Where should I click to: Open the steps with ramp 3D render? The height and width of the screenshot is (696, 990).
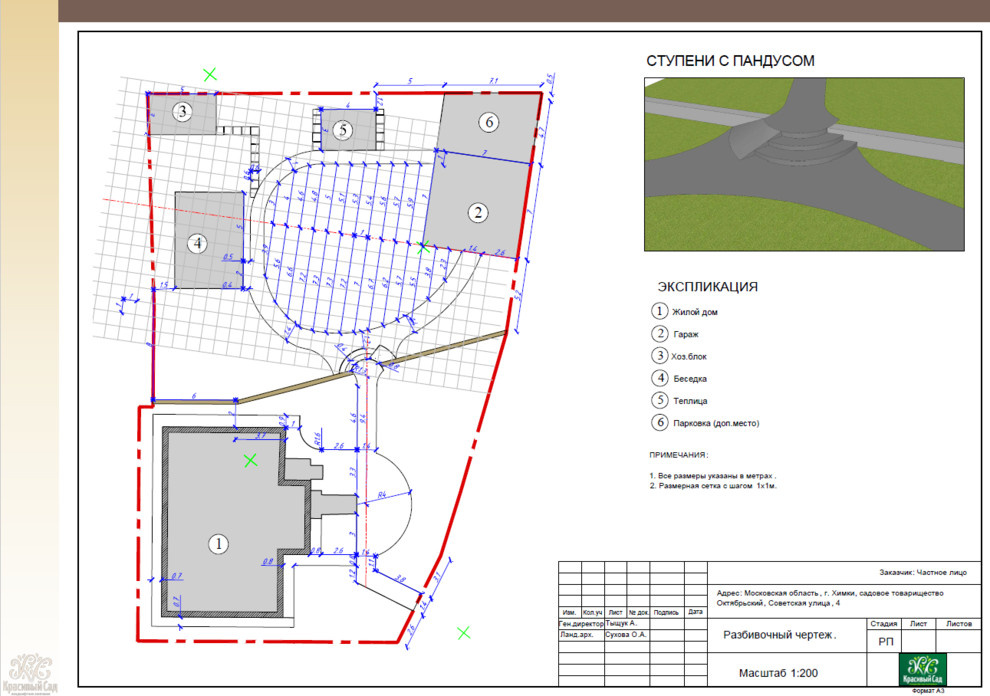[804, 164]
